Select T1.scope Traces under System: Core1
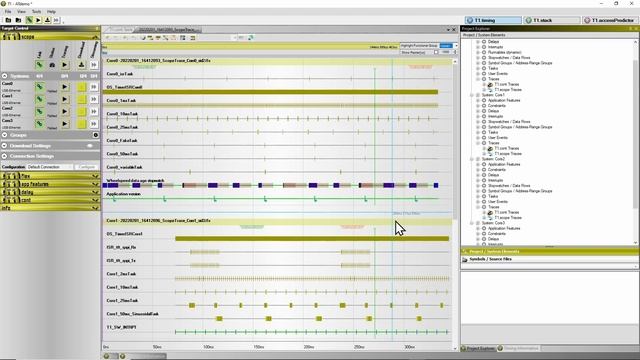640x360 pixels. point(508,153)
